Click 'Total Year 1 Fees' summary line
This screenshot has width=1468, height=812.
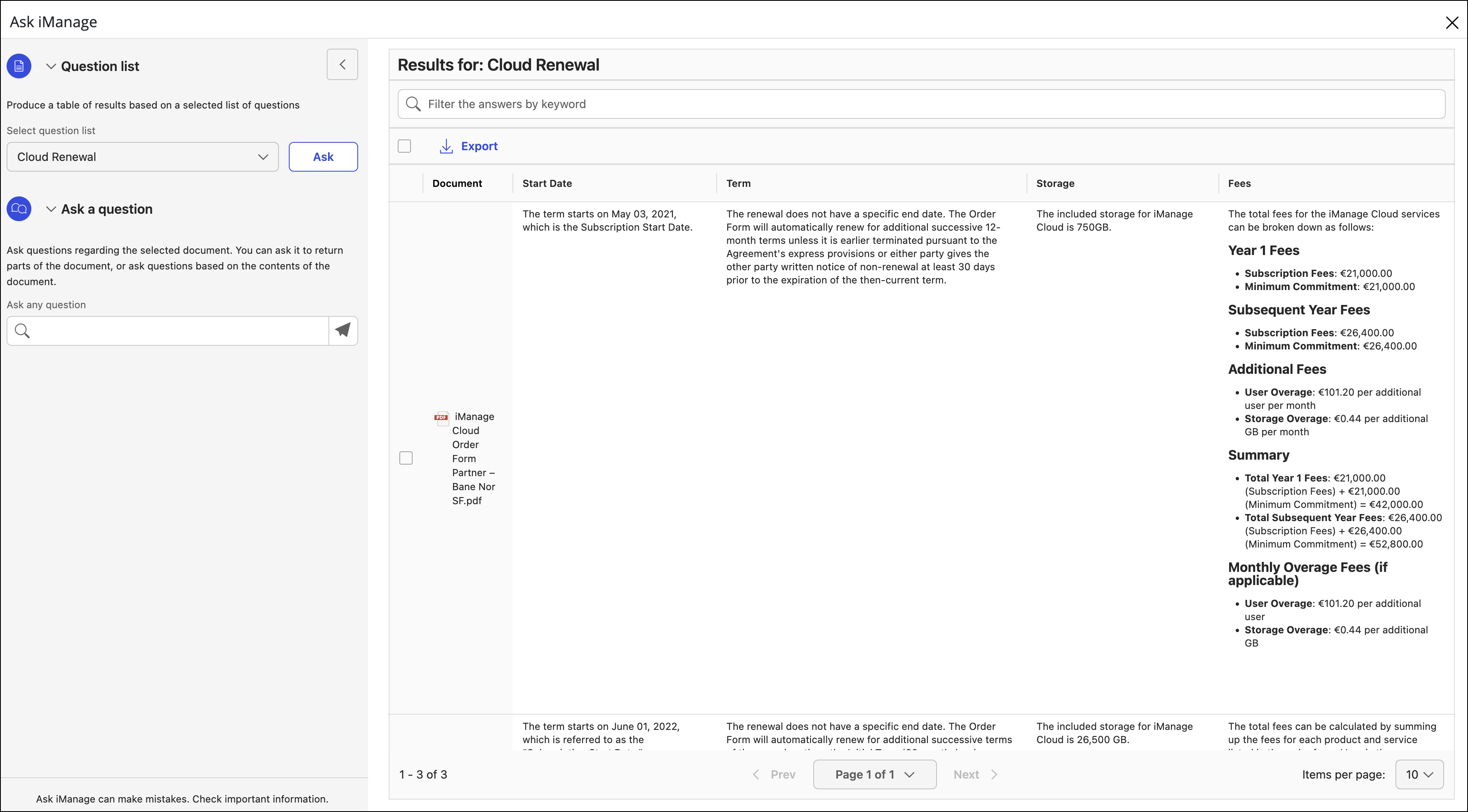tap(1333, 491)
